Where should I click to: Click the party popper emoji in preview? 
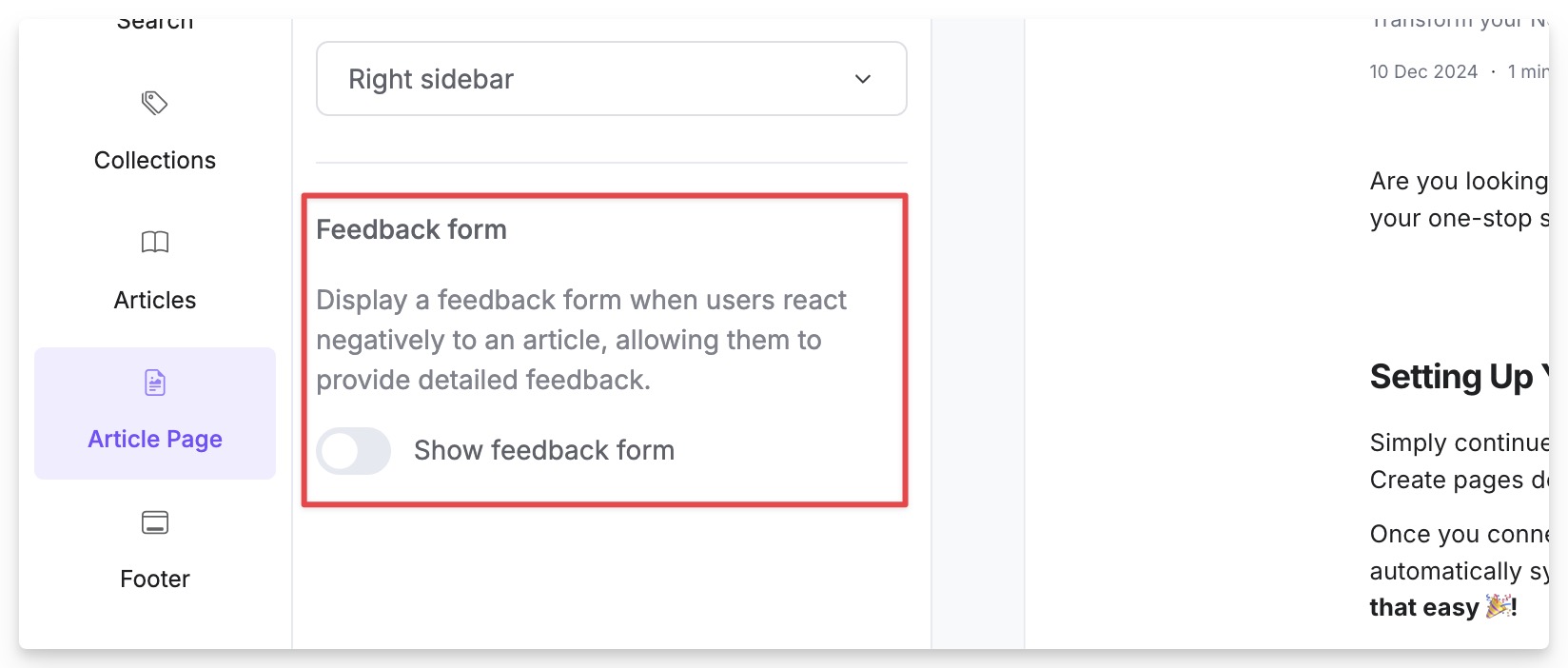tap(1499, 605)
